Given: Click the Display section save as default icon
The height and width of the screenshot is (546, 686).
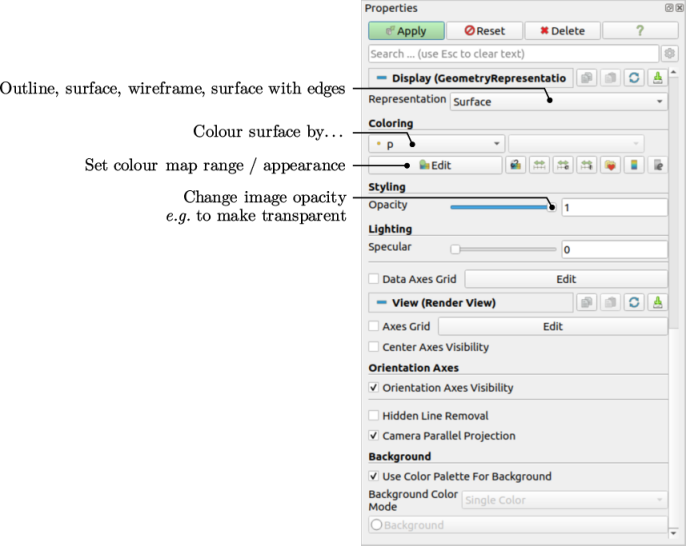Looking at the screenshot, I should [657, 78].
